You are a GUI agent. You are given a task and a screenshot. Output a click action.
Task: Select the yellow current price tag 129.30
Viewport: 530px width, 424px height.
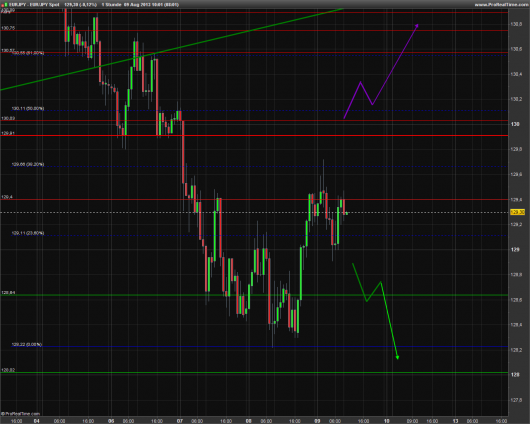coord(517,212)
